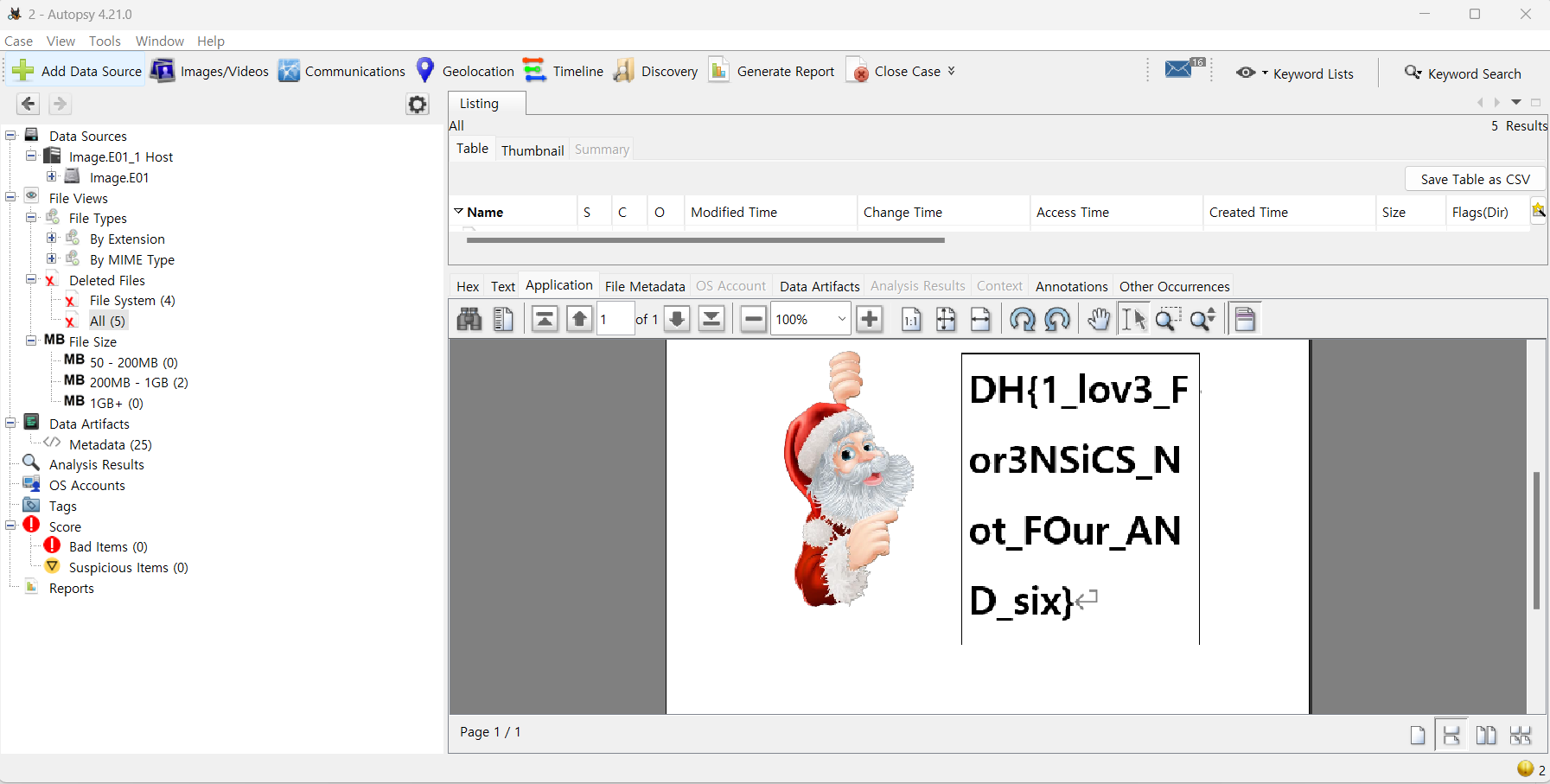
Task: Click the yellow warning indicator in status bar
Action: tap(1525, 768)
